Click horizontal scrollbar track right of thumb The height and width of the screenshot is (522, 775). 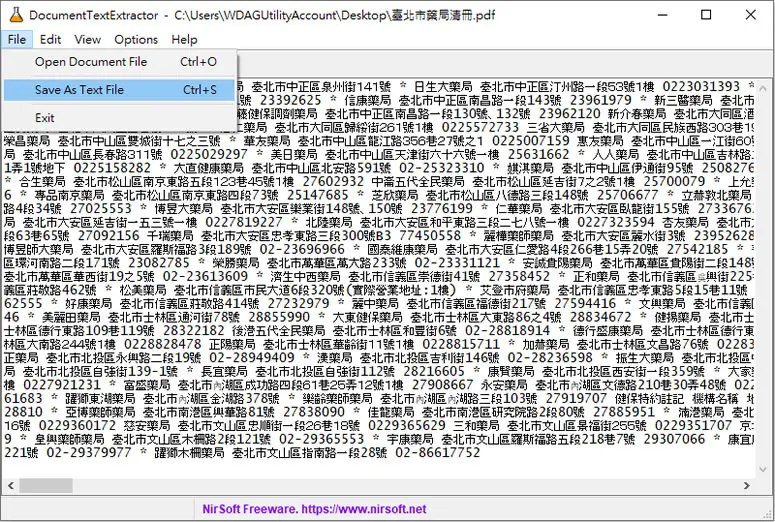[x=405, y=485]
